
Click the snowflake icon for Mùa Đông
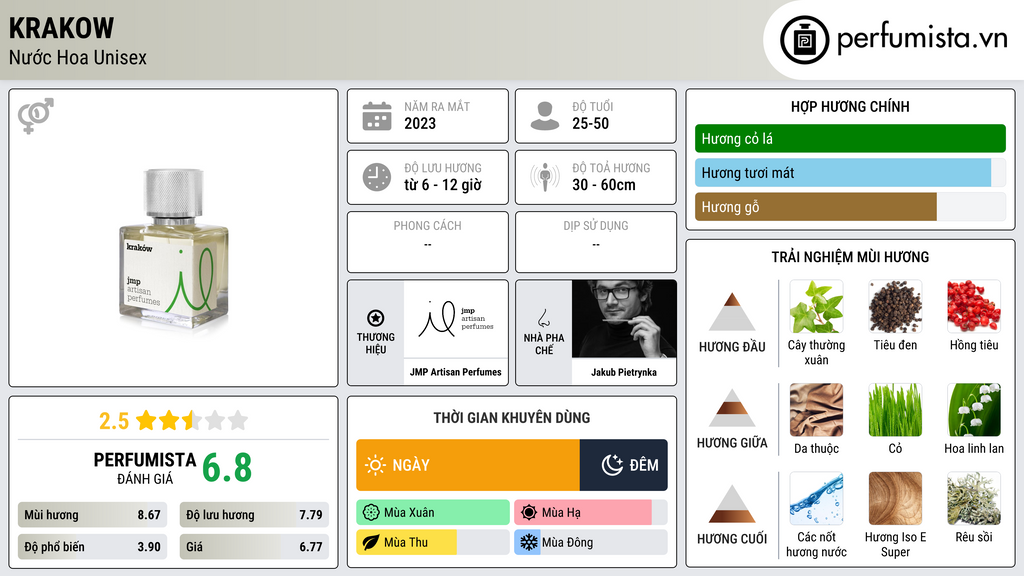click(x=529, y=543)
